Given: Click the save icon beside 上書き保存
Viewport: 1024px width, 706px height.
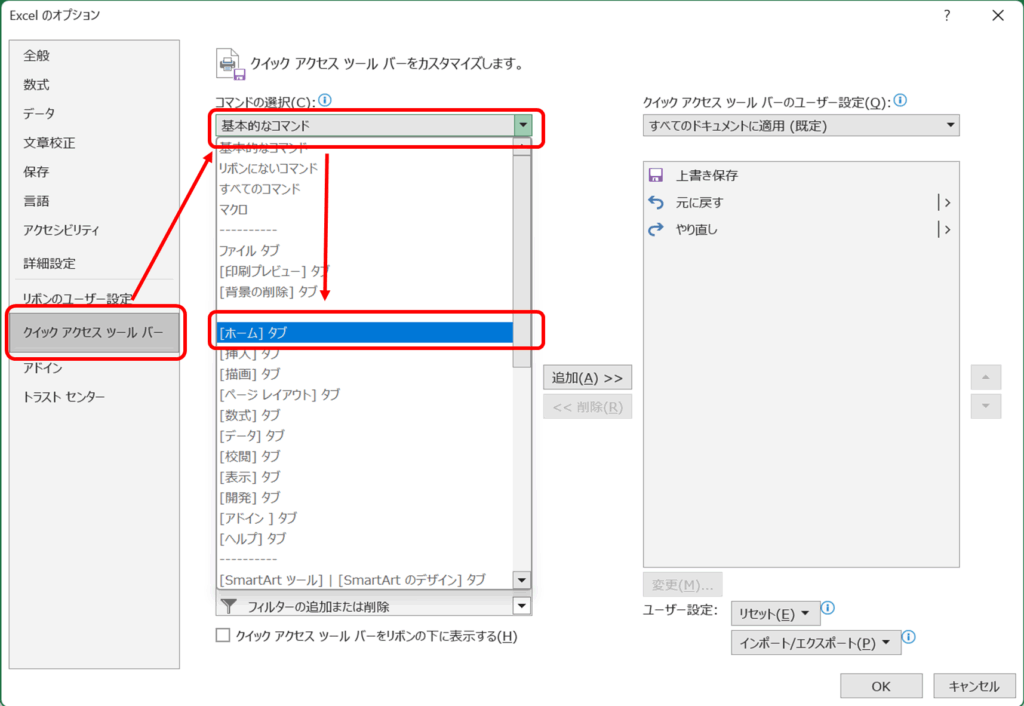Looking at the screenshot, I should point(657,175).
